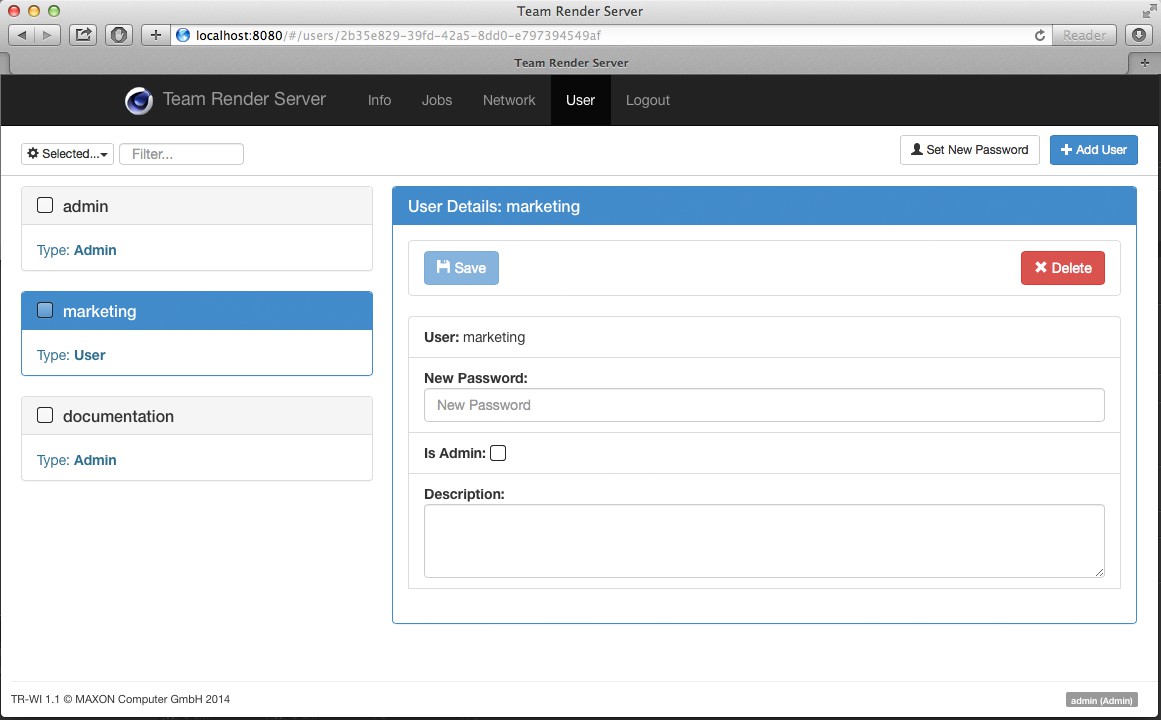Image resolution: width=1161 pixels, height=720 pixels.
Task: Check the admin user checkbox
Action: coord(45,206)
